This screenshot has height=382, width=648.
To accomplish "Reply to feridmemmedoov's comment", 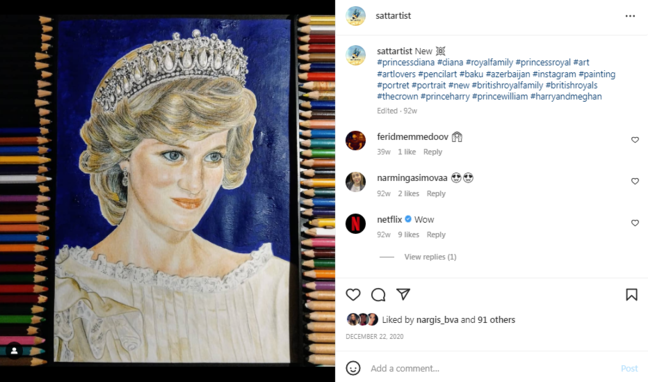I will pos(433,152).
